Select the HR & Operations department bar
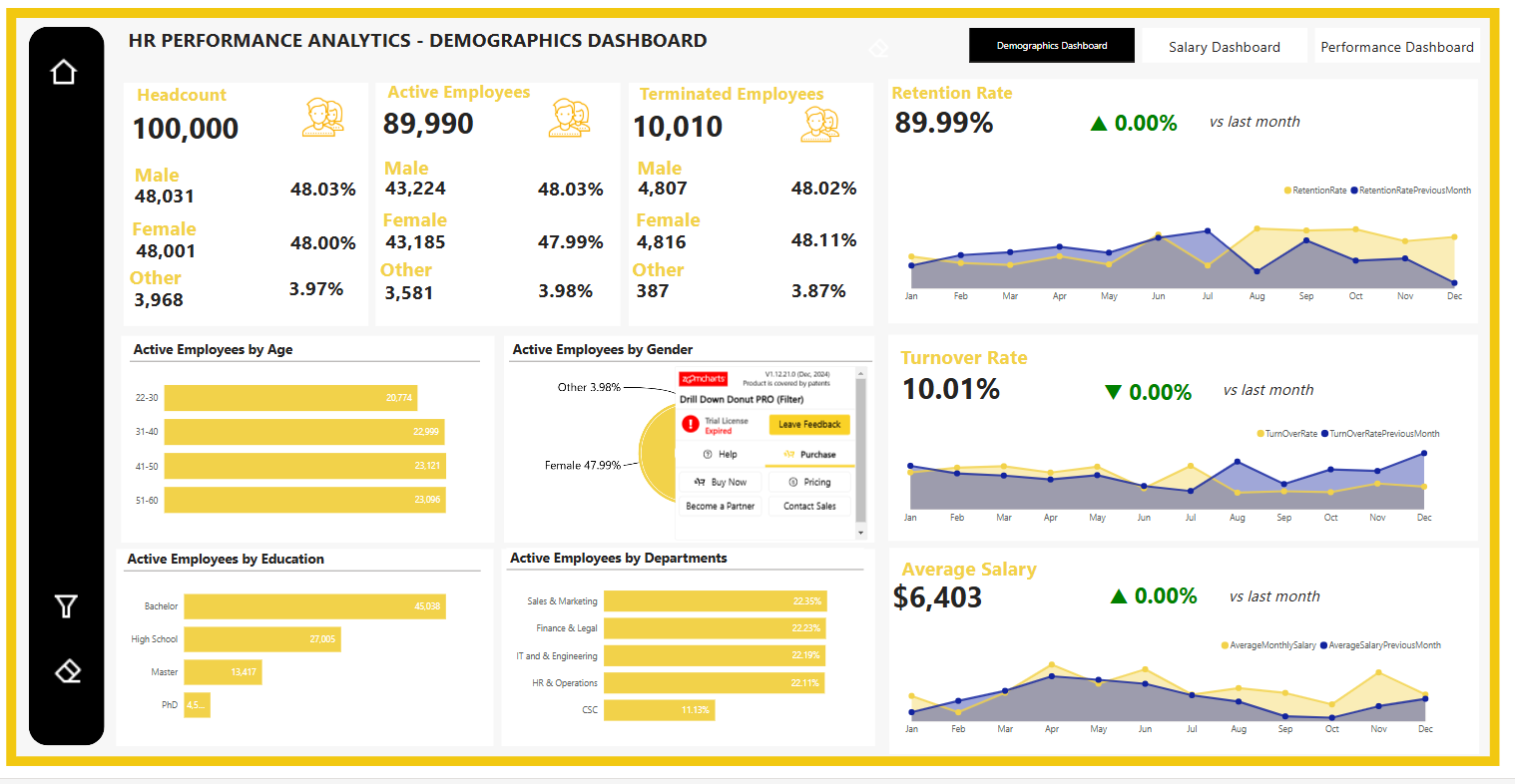1515x784 pixels. coord(714,683)
